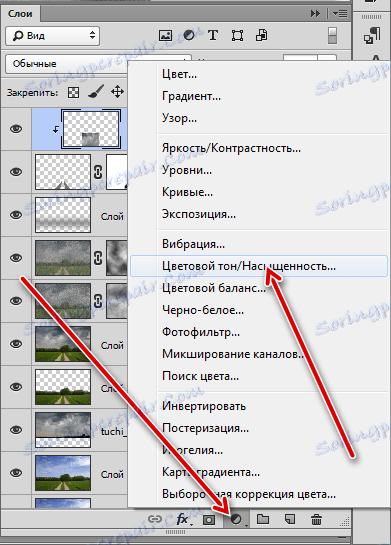Click create new adjustment layer icon
The width and height of the screenshot is (391, 545).
point(237,520)
